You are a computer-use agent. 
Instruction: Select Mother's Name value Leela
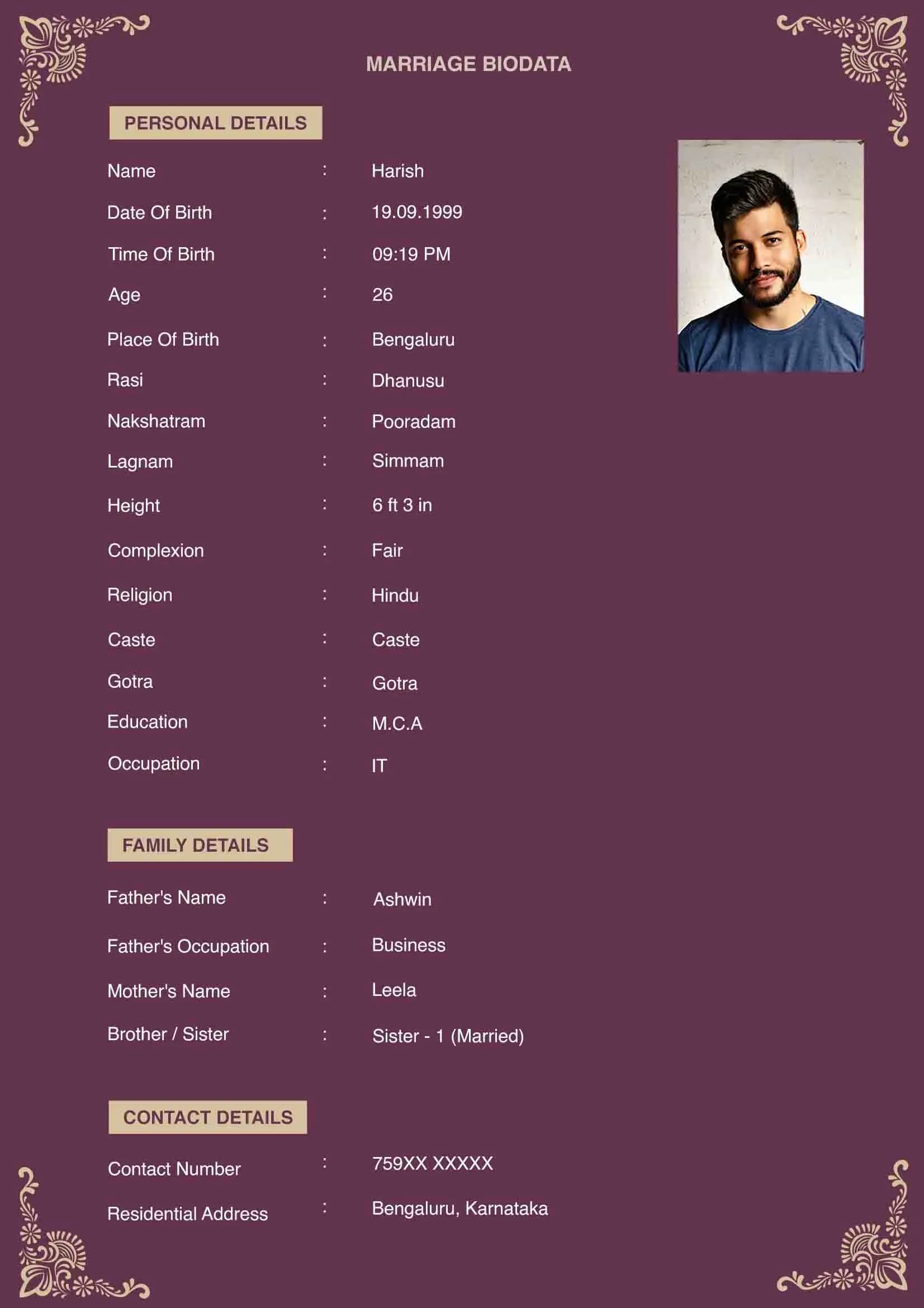pos(394,991)
